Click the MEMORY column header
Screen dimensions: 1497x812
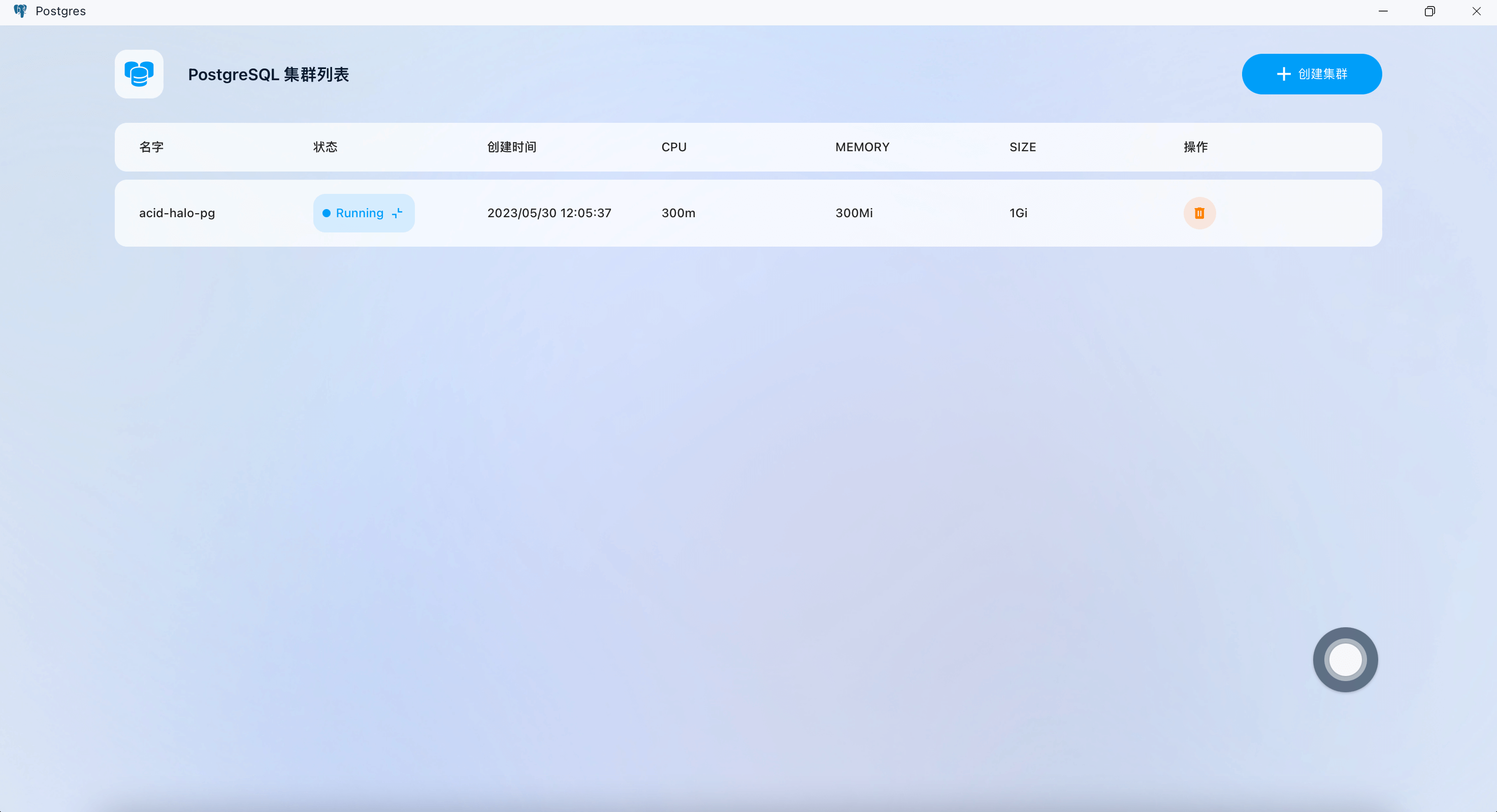point(862,147)
